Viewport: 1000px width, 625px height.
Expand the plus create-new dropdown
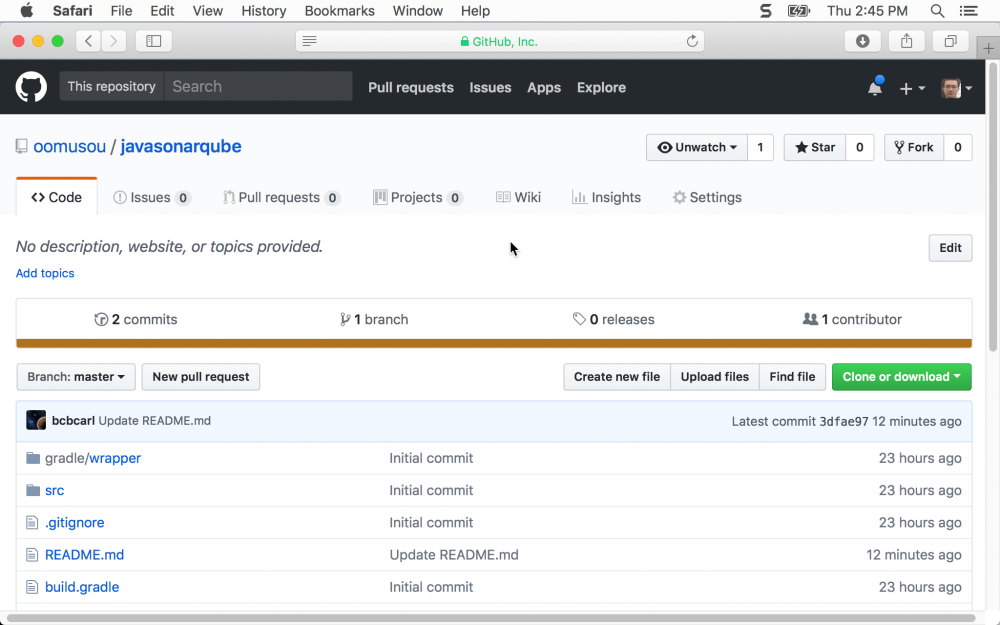[x=912, y=88]
